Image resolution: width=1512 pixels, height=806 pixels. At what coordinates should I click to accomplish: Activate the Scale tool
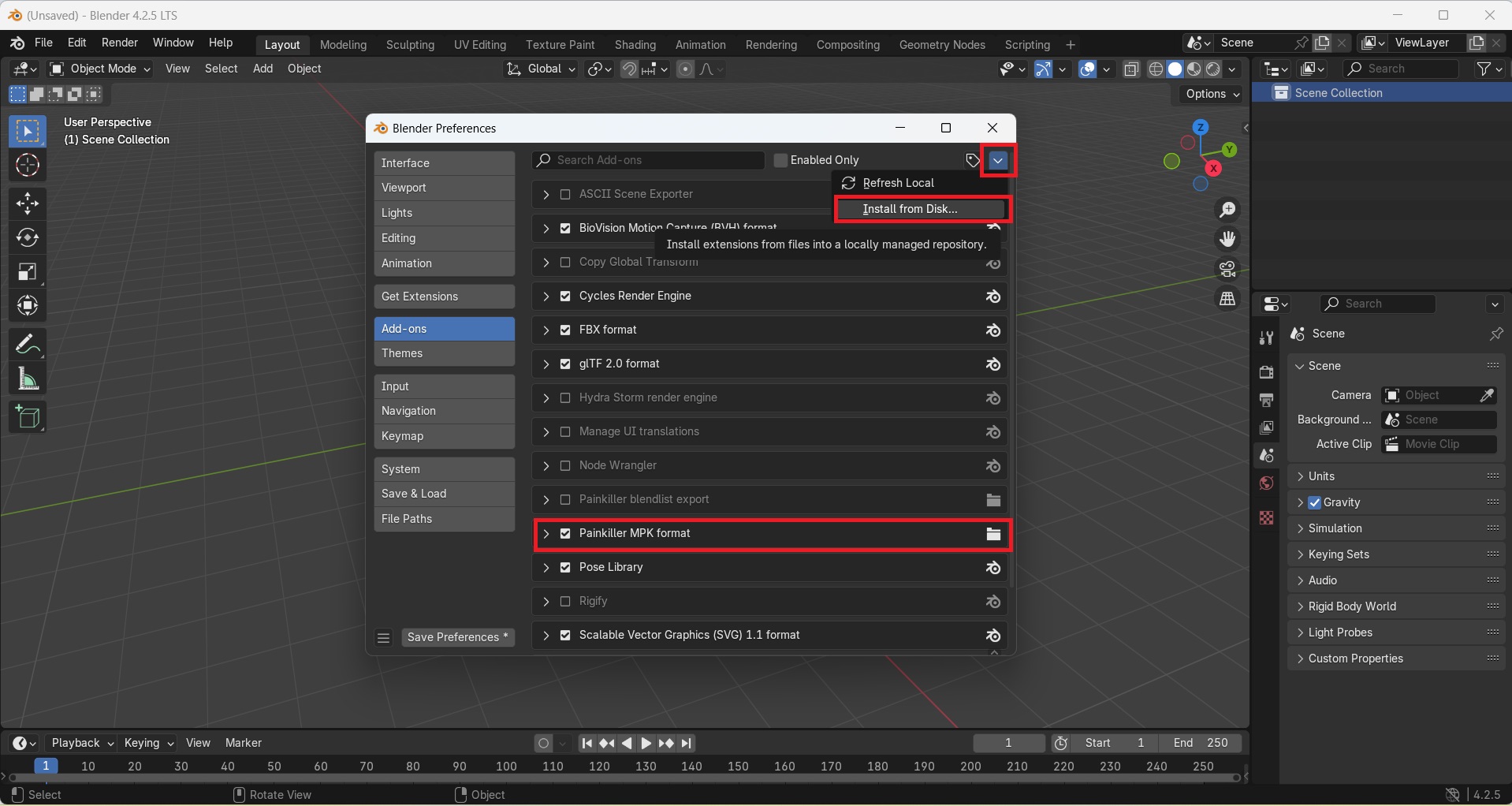click(x=28, y=272)
